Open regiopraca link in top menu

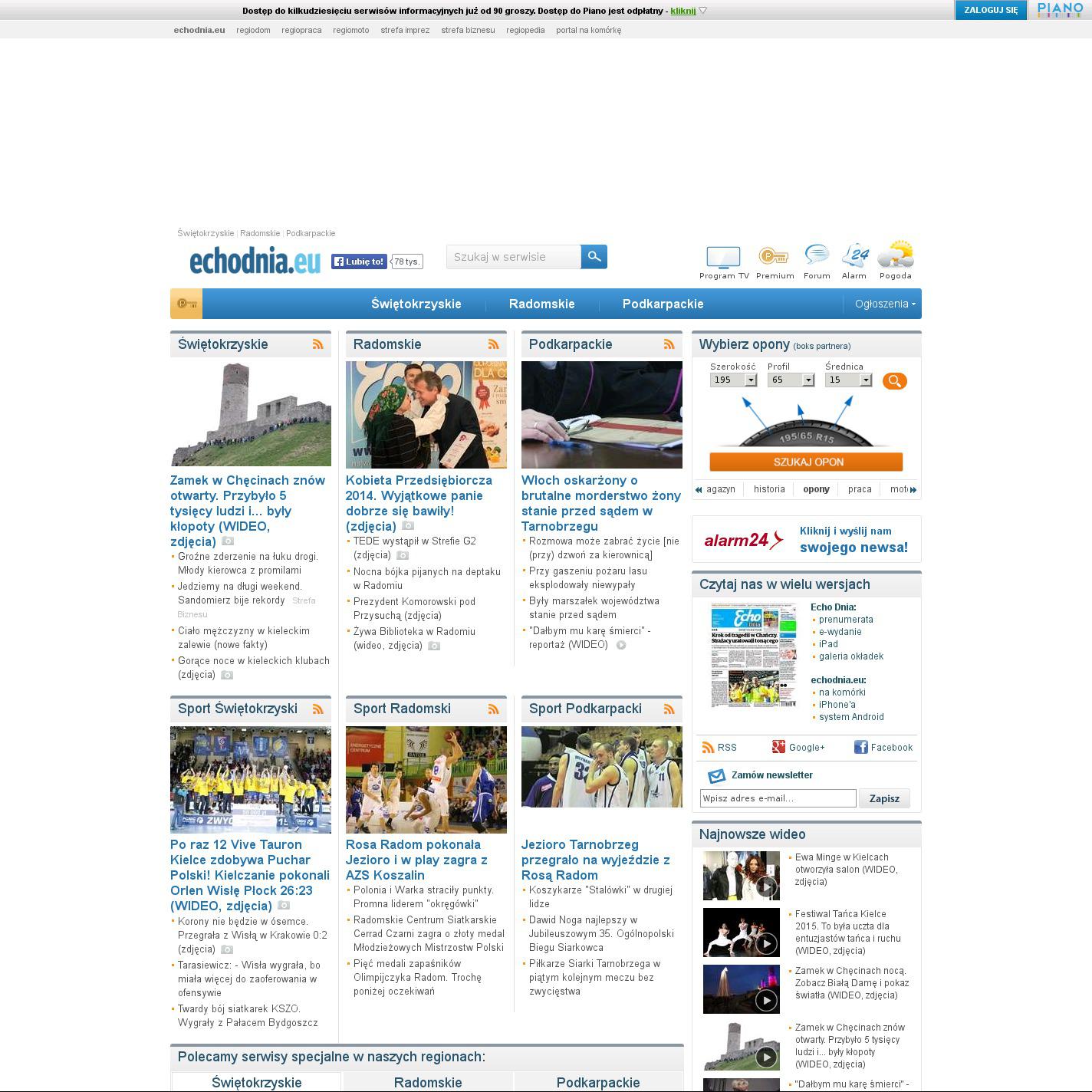[301, 30]
